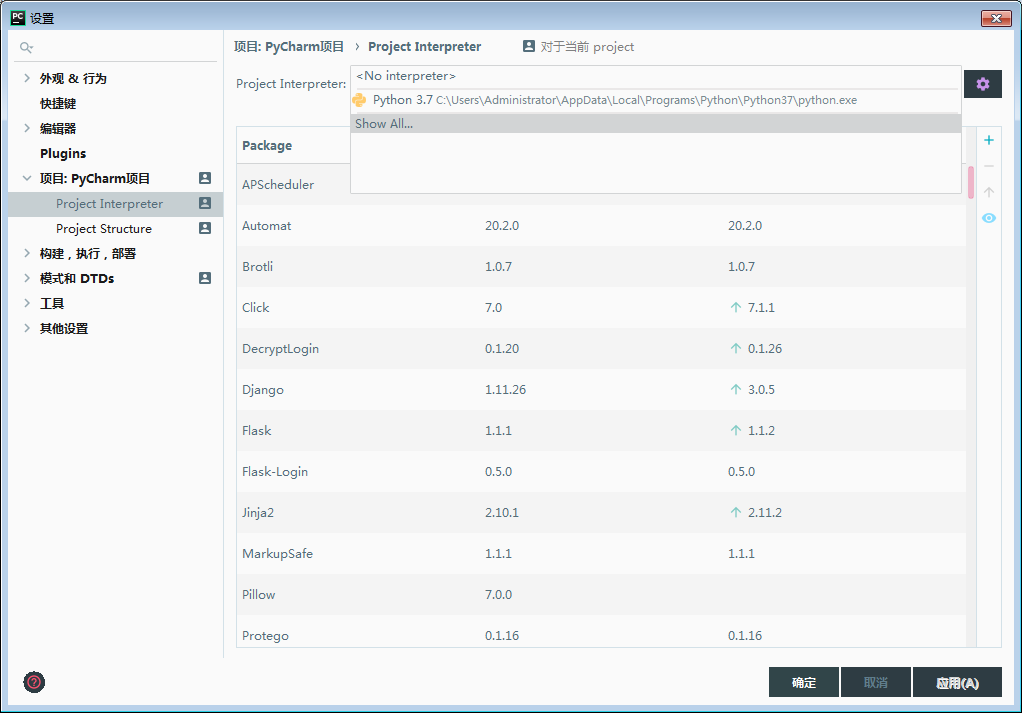Expand the 工具 section

tap(27, 303)
